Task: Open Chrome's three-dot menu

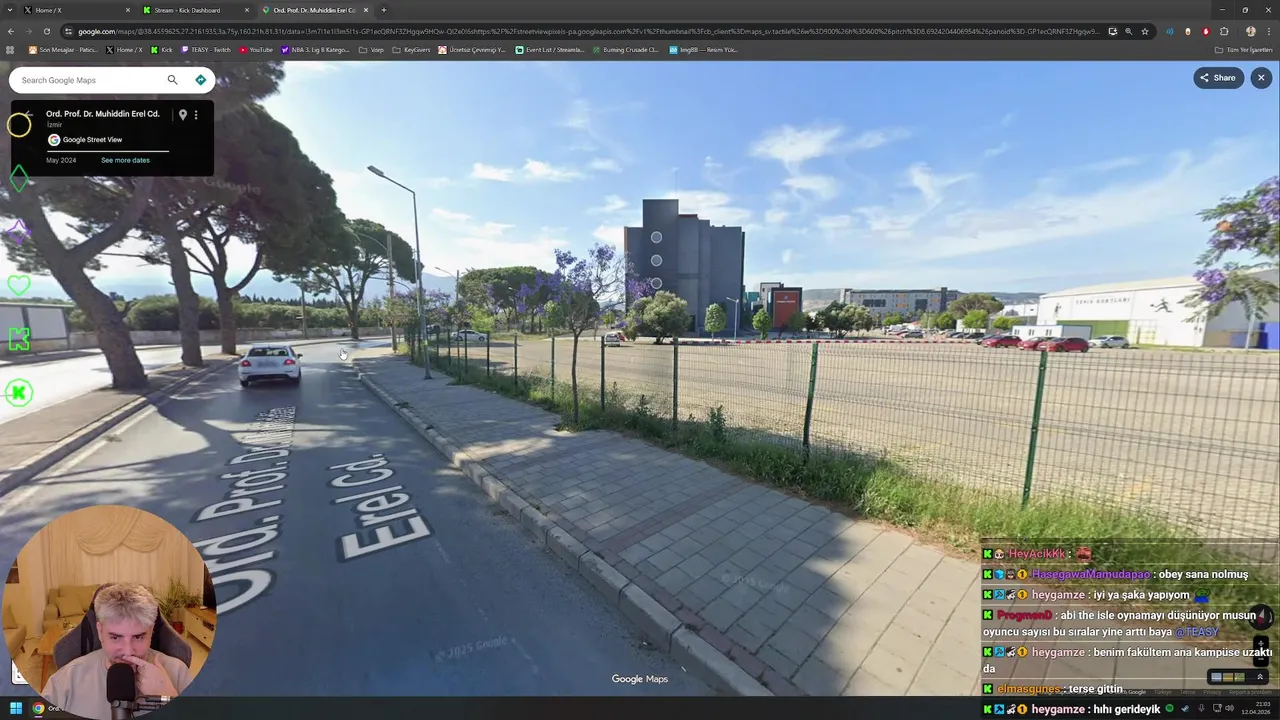Action: (x=1268, y=31)
